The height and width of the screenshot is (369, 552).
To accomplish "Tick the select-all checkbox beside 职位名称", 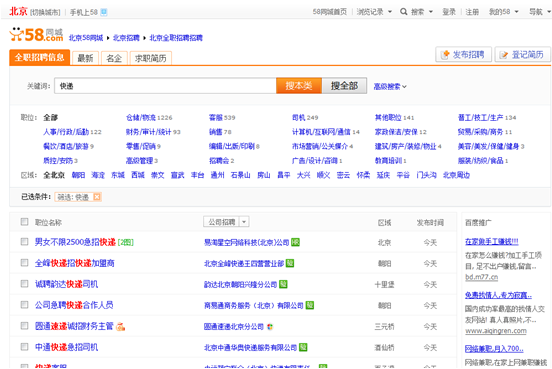I will tap(24, 222).
